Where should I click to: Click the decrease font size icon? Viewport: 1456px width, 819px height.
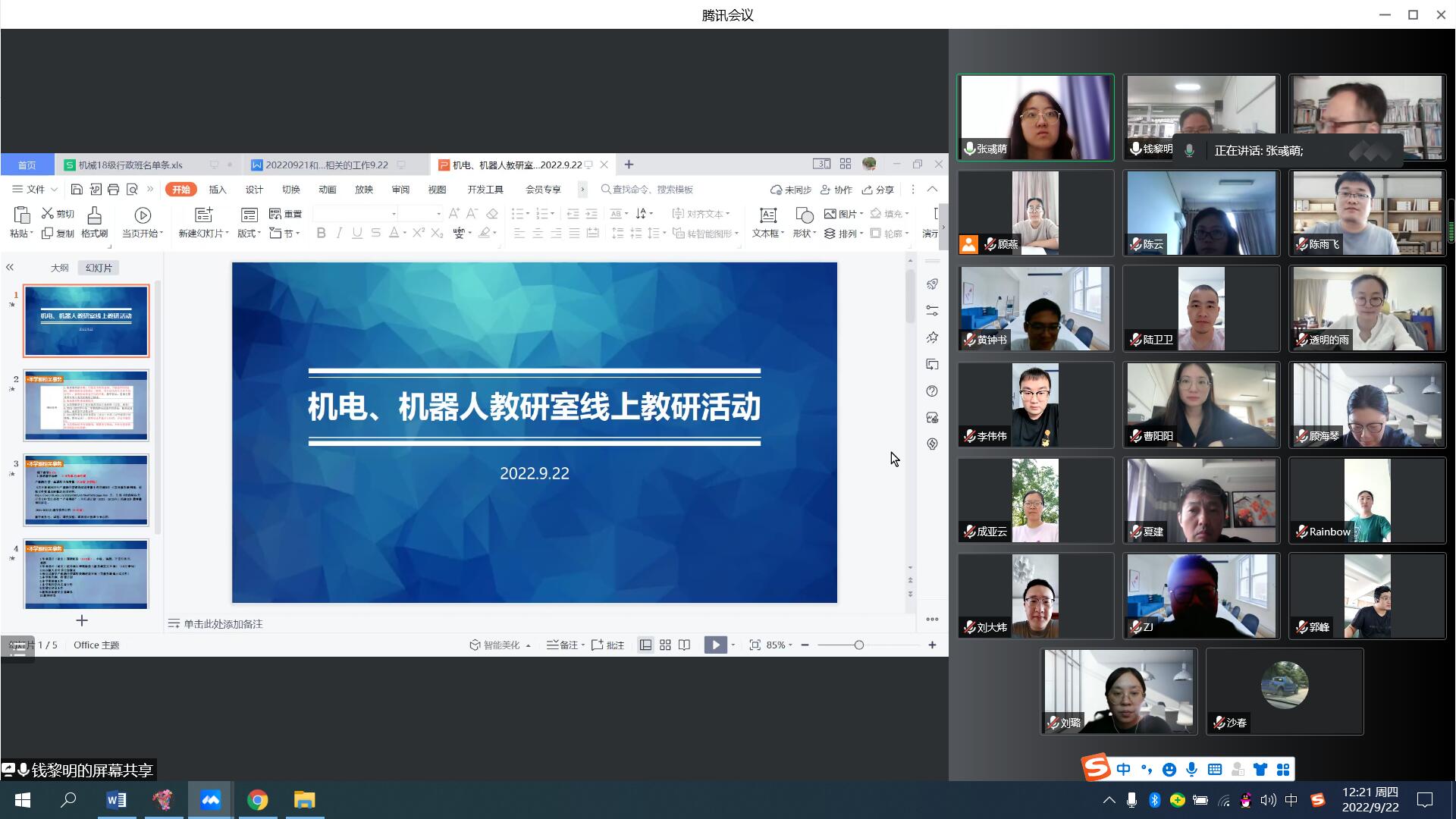(x=472, y=214)
